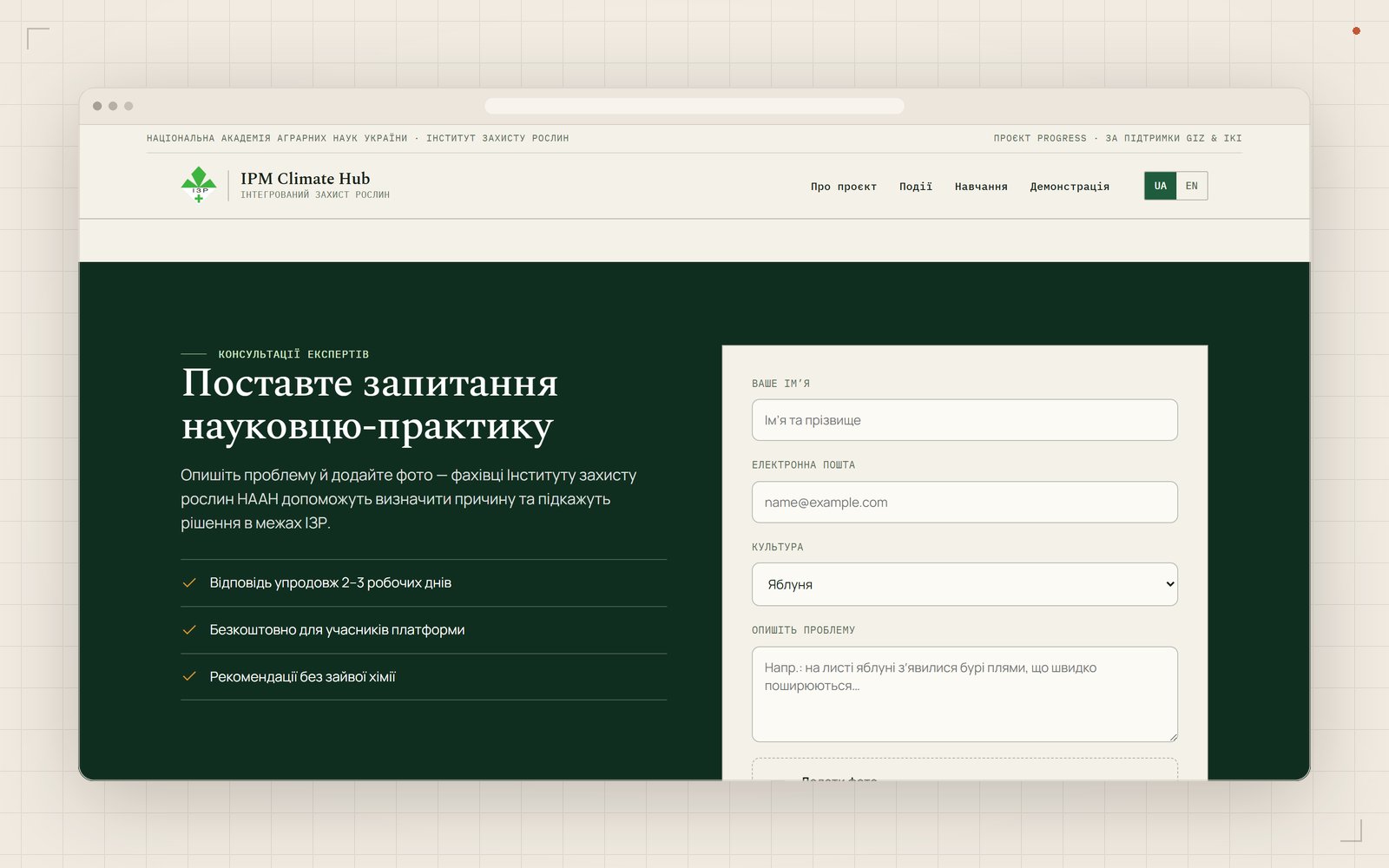Image resolution: width=1389 pixels, height=868 pixels.
Task: Open the Про проєкт menu item
Action: (844, 187)
